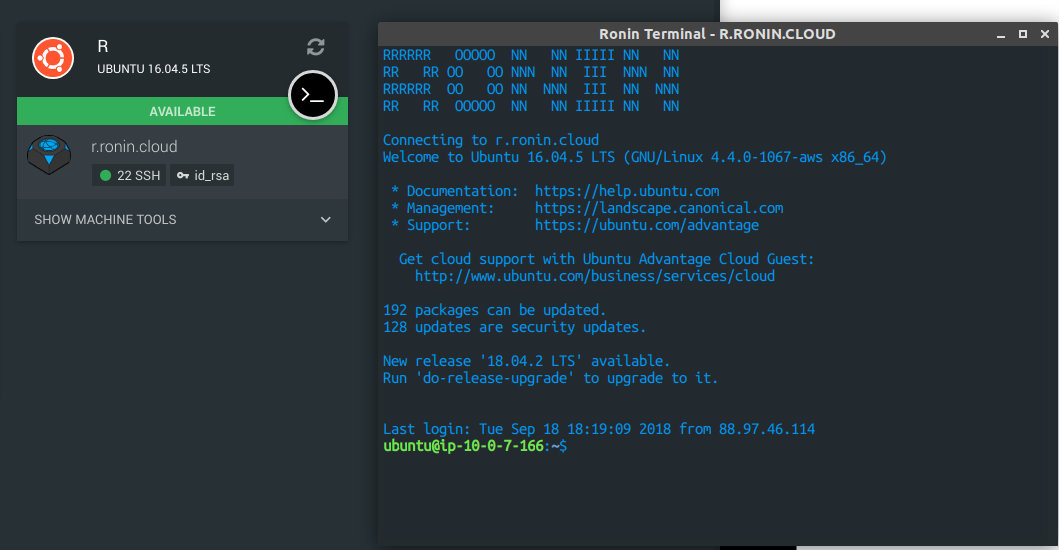Screen dimensions: 1059x550
Task: Close the Ronin Terminal window
Action: (x=1045, y=34)
